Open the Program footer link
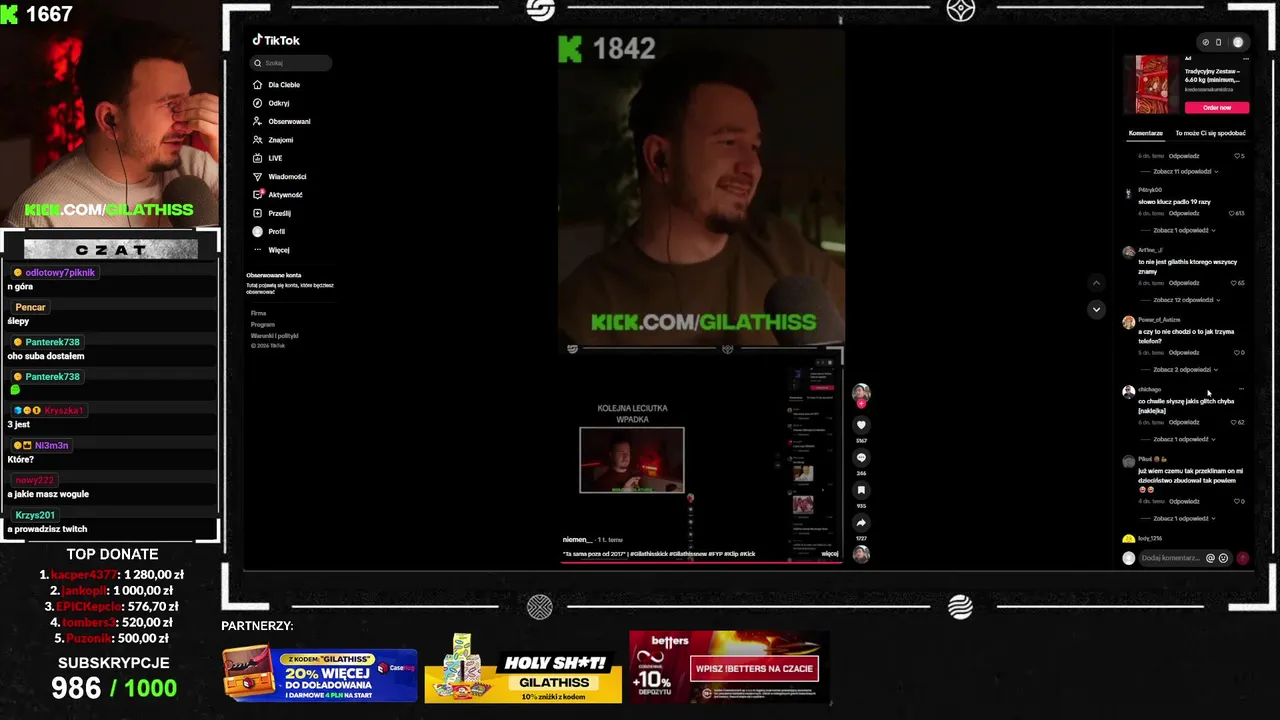The width and height of the screenshot is (1280, 720). coord(262,324)
